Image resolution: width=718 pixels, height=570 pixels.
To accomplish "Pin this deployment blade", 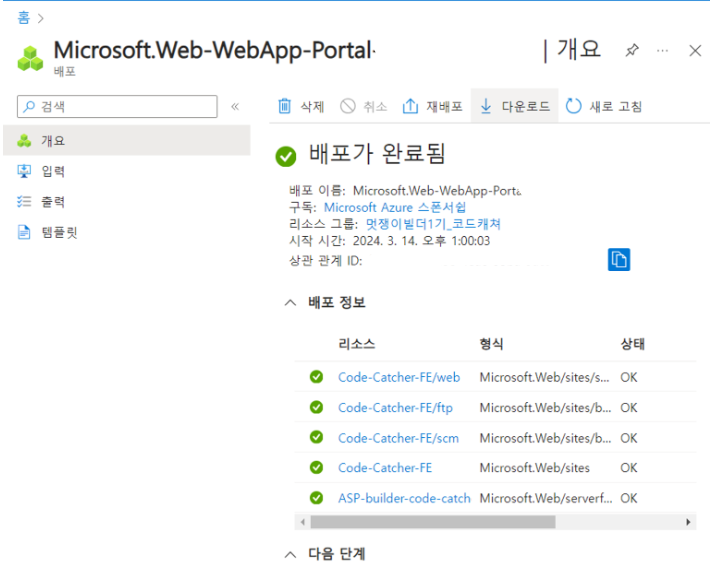I will tap(632, 50).
